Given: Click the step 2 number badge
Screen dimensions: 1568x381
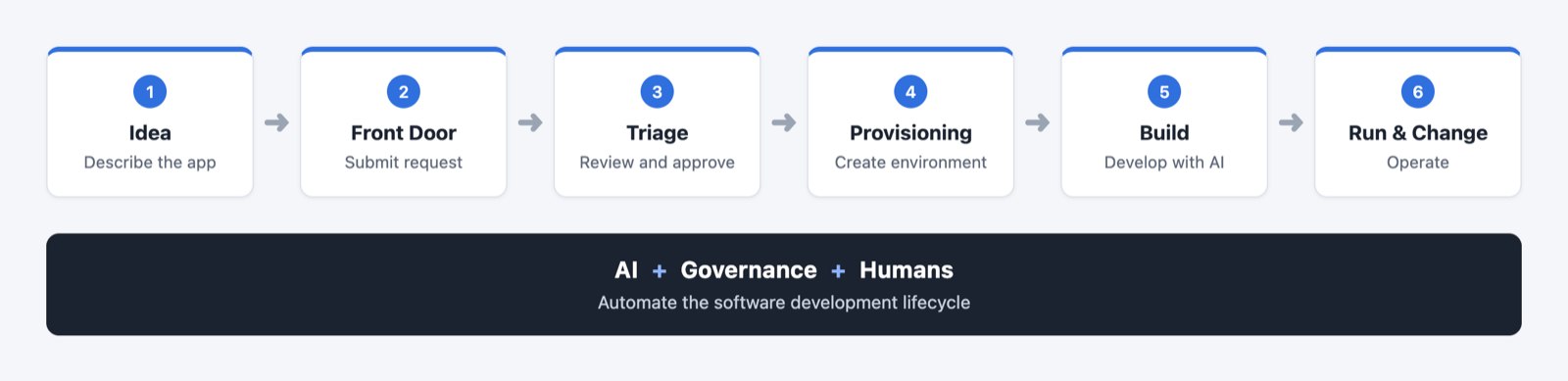Looking at the screenshot, I should click(404, 92).
